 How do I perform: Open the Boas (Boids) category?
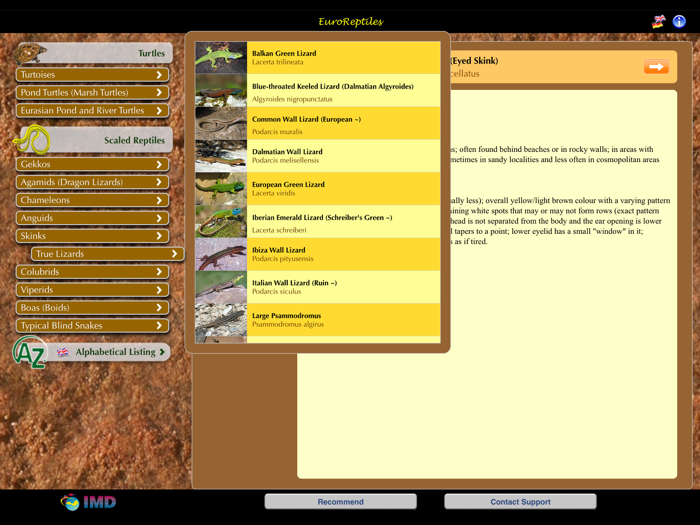(92, 308)
